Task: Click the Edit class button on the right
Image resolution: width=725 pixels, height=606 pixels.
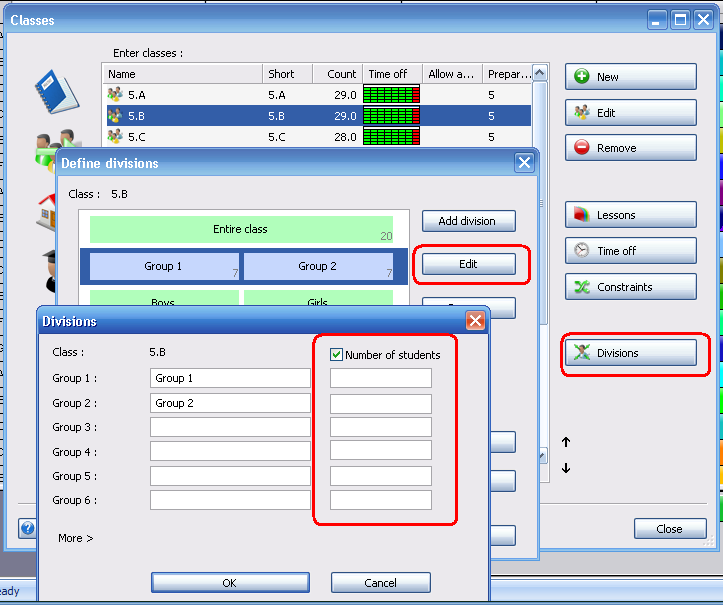Action: [630, 113]
